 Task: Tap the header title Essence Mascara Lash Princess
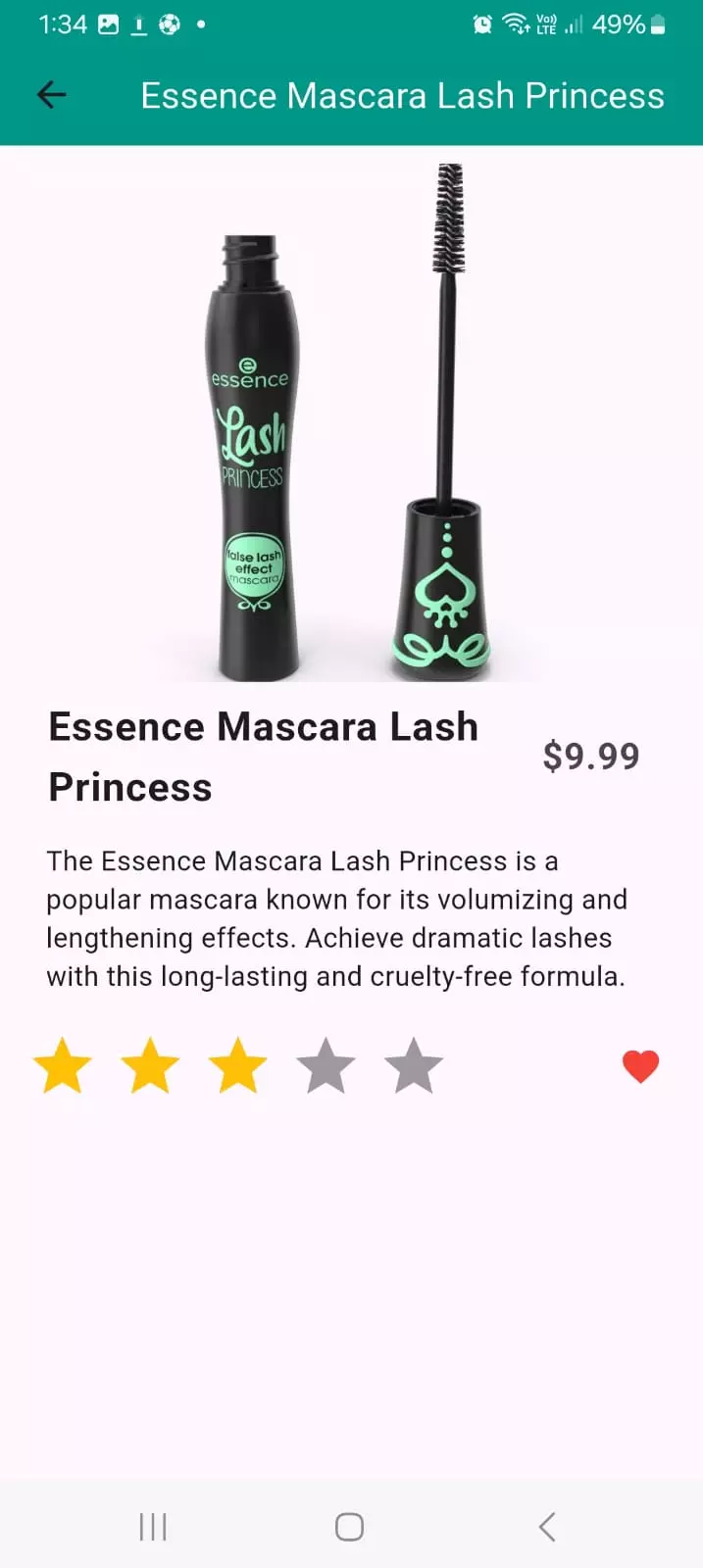click(x=402, y=96)
